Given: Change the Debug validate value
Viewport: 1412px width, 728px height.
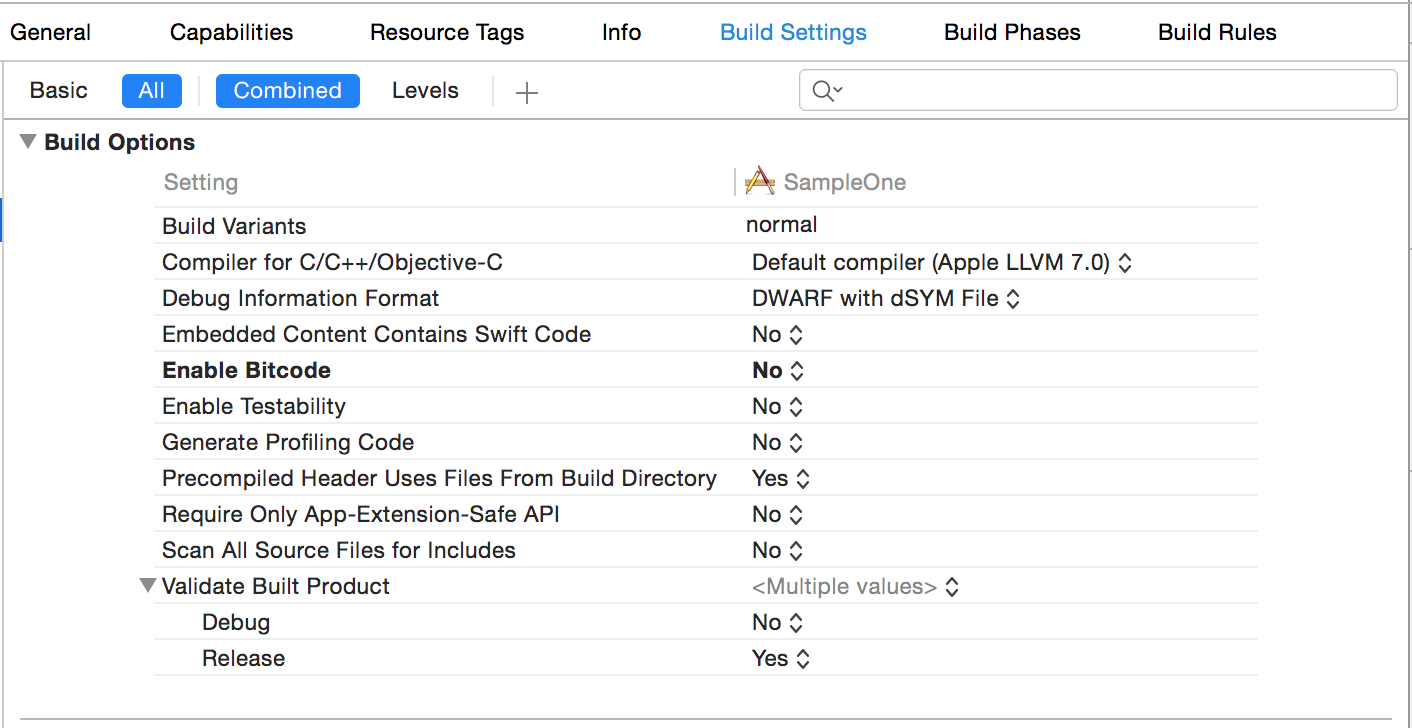Looking at the screenshot, I should pyautogui.click(x=778, y=623).
